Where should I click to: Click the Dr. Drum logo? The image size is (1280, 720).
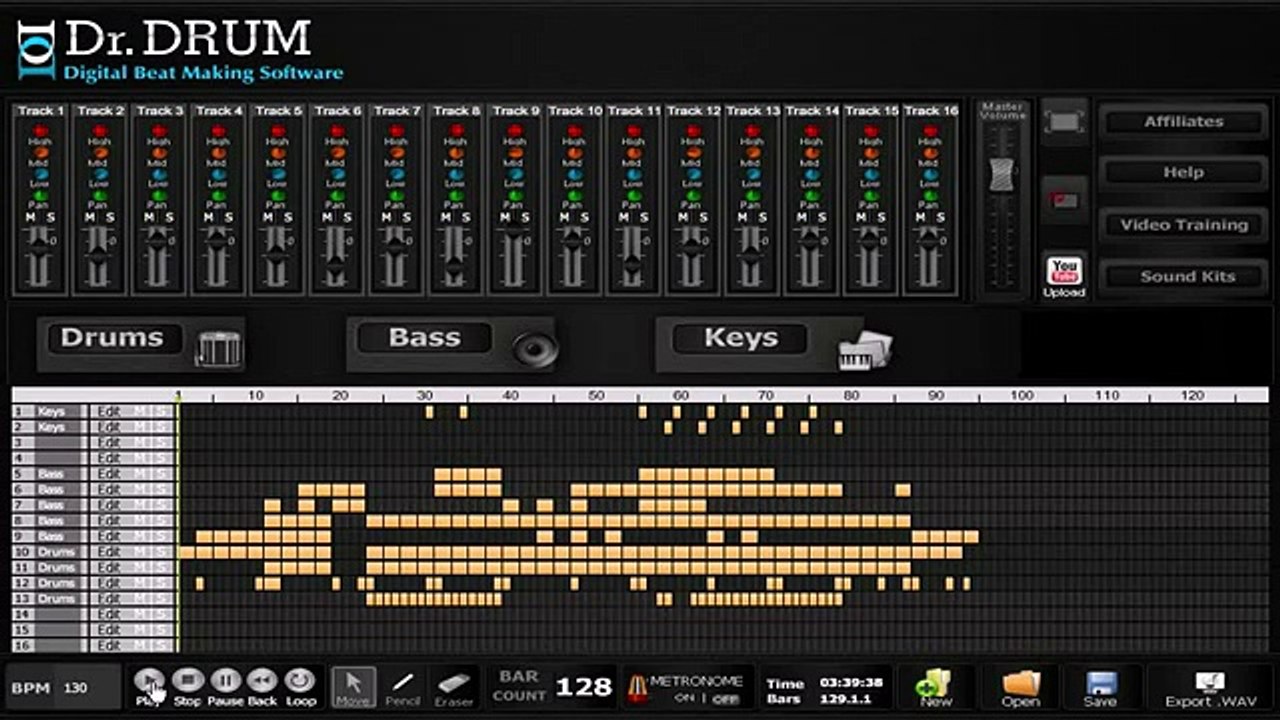[x=180, y=50]
